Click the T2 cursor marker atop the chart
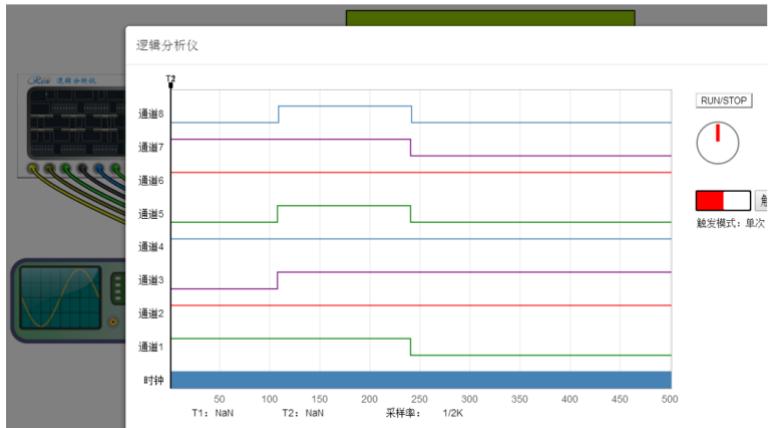Viewport: 772px width, 428px height. (x=171, y=79)
